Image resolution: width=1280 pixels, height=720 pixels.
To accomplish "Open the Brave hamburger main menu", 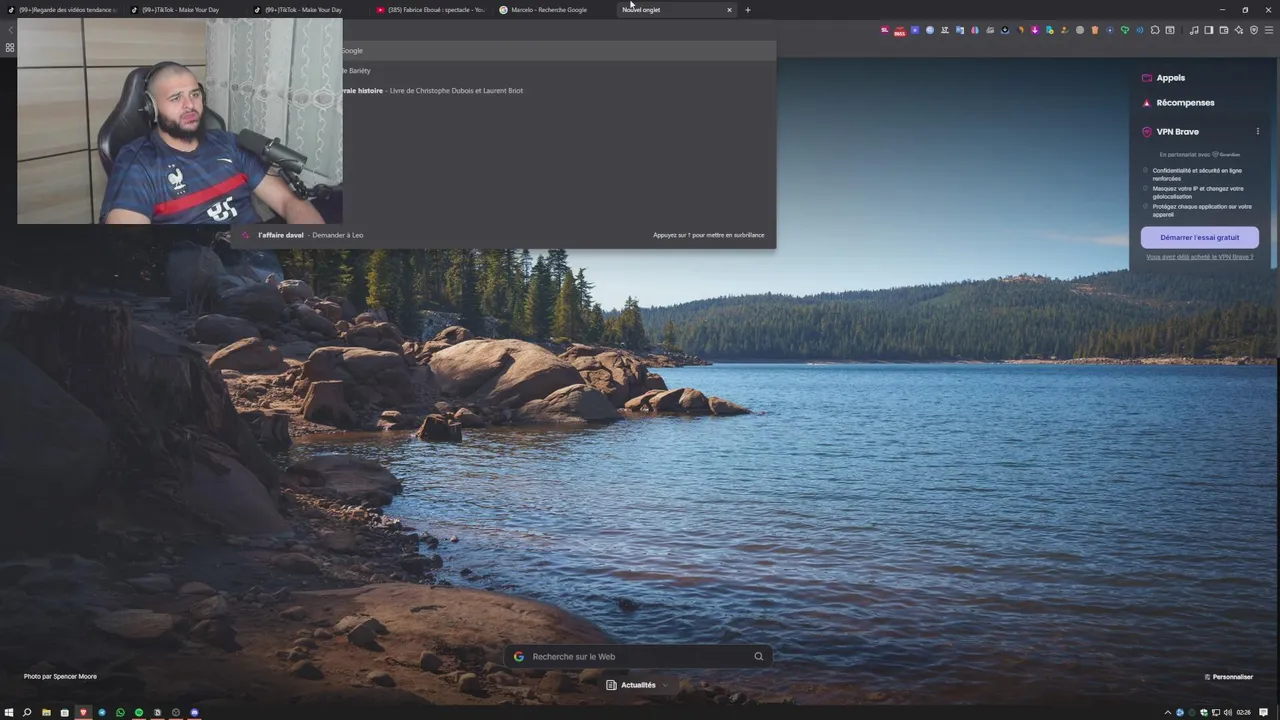I will click(x=1269, y=30).
